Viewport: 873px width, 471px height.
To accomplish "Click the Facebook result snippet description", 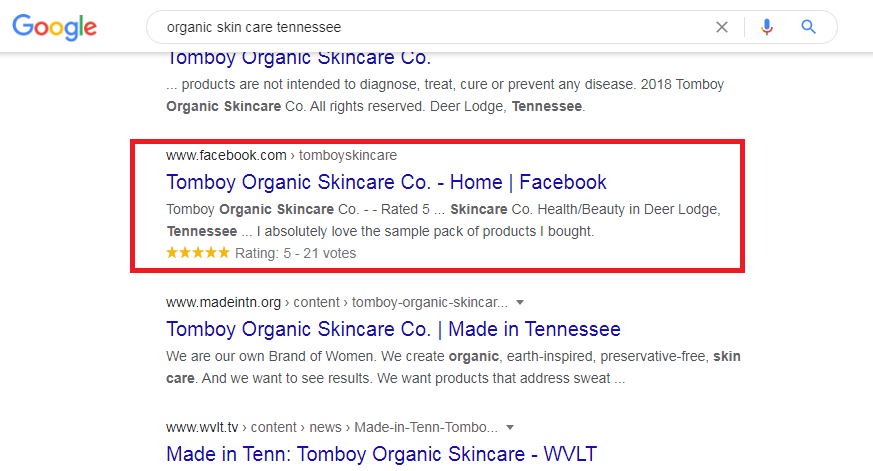I will click(x=443, y=220).
